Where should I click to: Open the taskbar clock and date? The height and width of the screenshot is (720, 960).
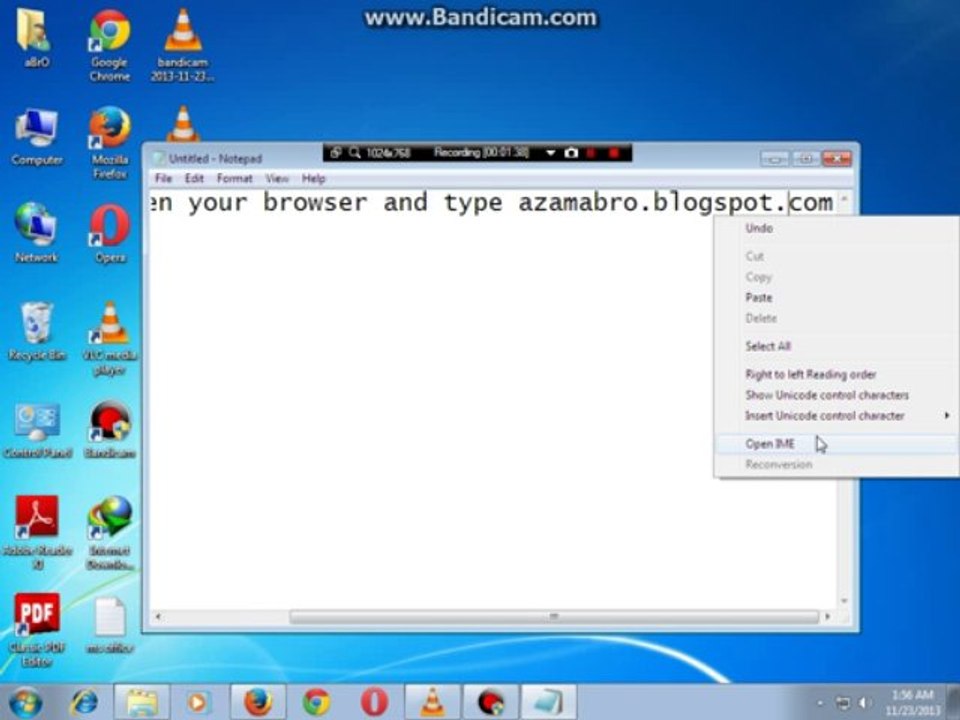tap(912, 702)
